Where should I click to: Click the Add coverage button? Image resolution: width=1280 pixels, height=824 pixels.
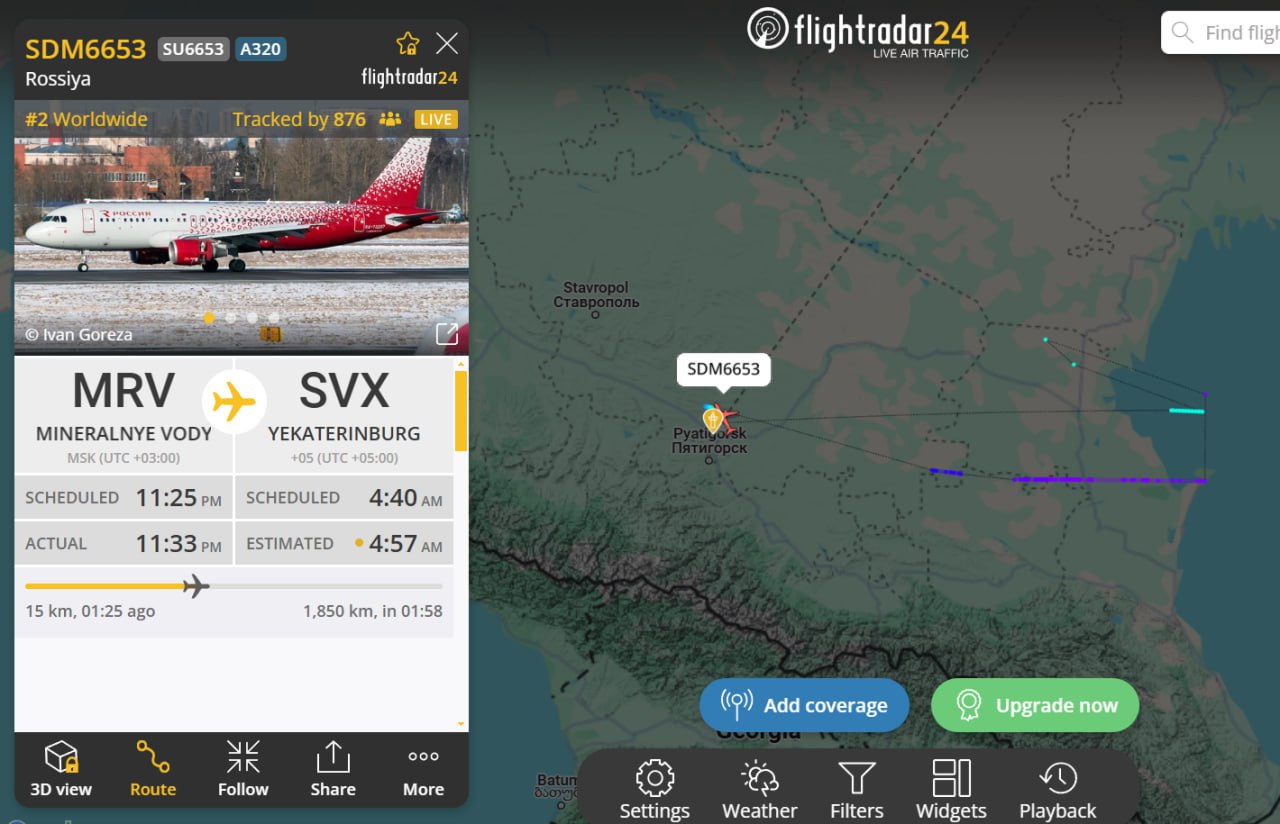[x=804, y=705]
